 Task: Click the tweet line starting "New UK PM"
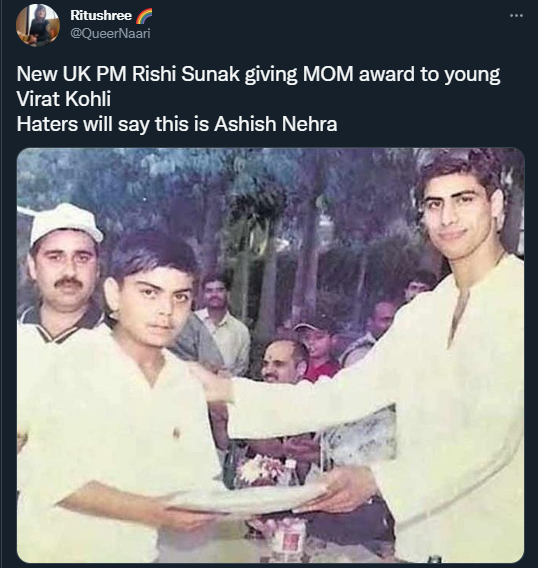(258, 74)
